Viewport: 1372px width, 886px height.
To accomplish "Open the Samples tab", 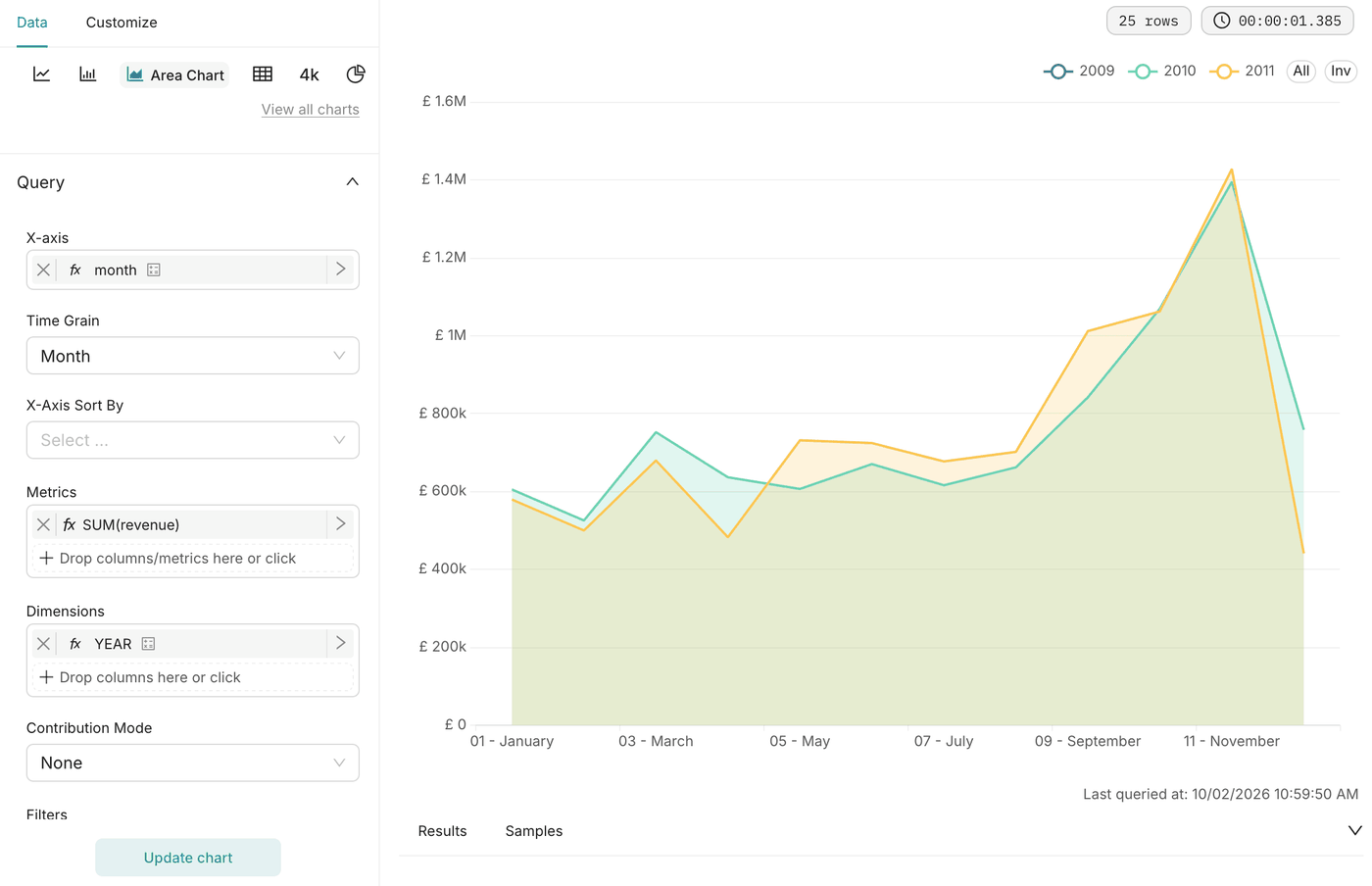I will (x=534, y=831).
